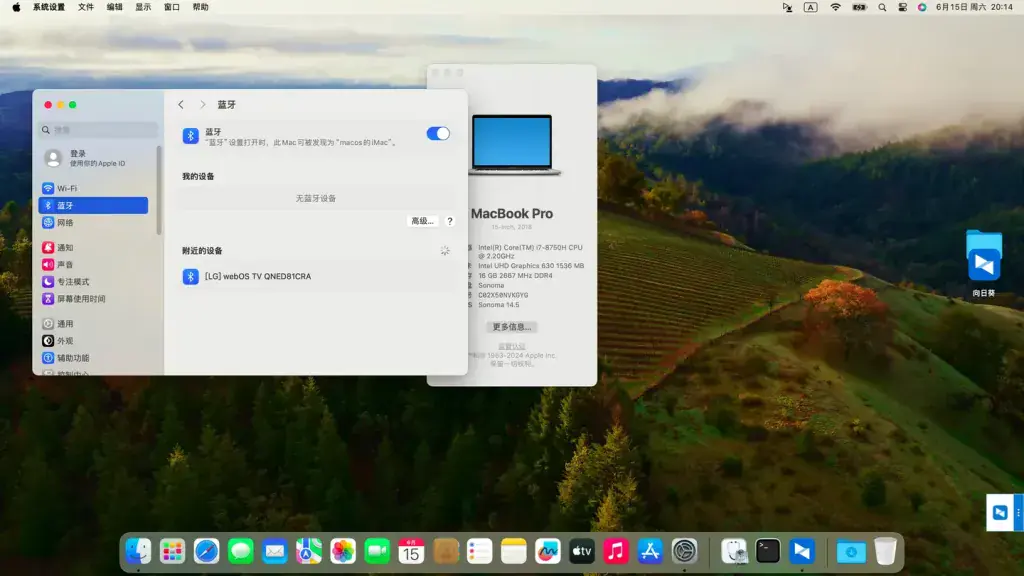Open the input source menu bar icon
1024x576 pixels.
[810, 7]
